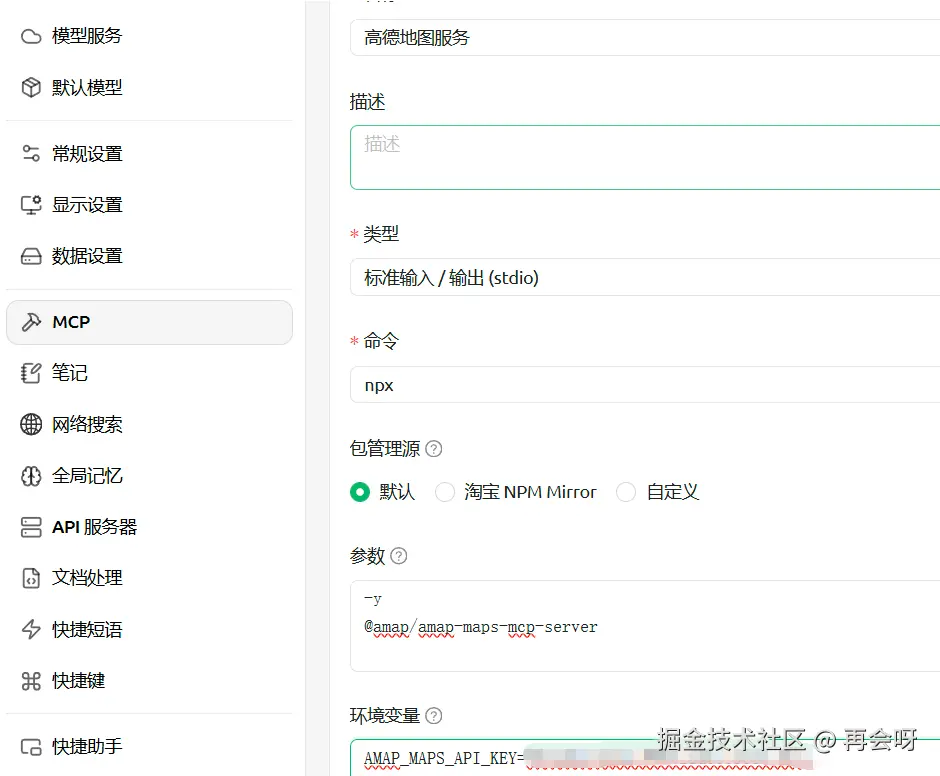Open 网络搜索 settings
Screen dimensions: 940x776
(149, 424)
